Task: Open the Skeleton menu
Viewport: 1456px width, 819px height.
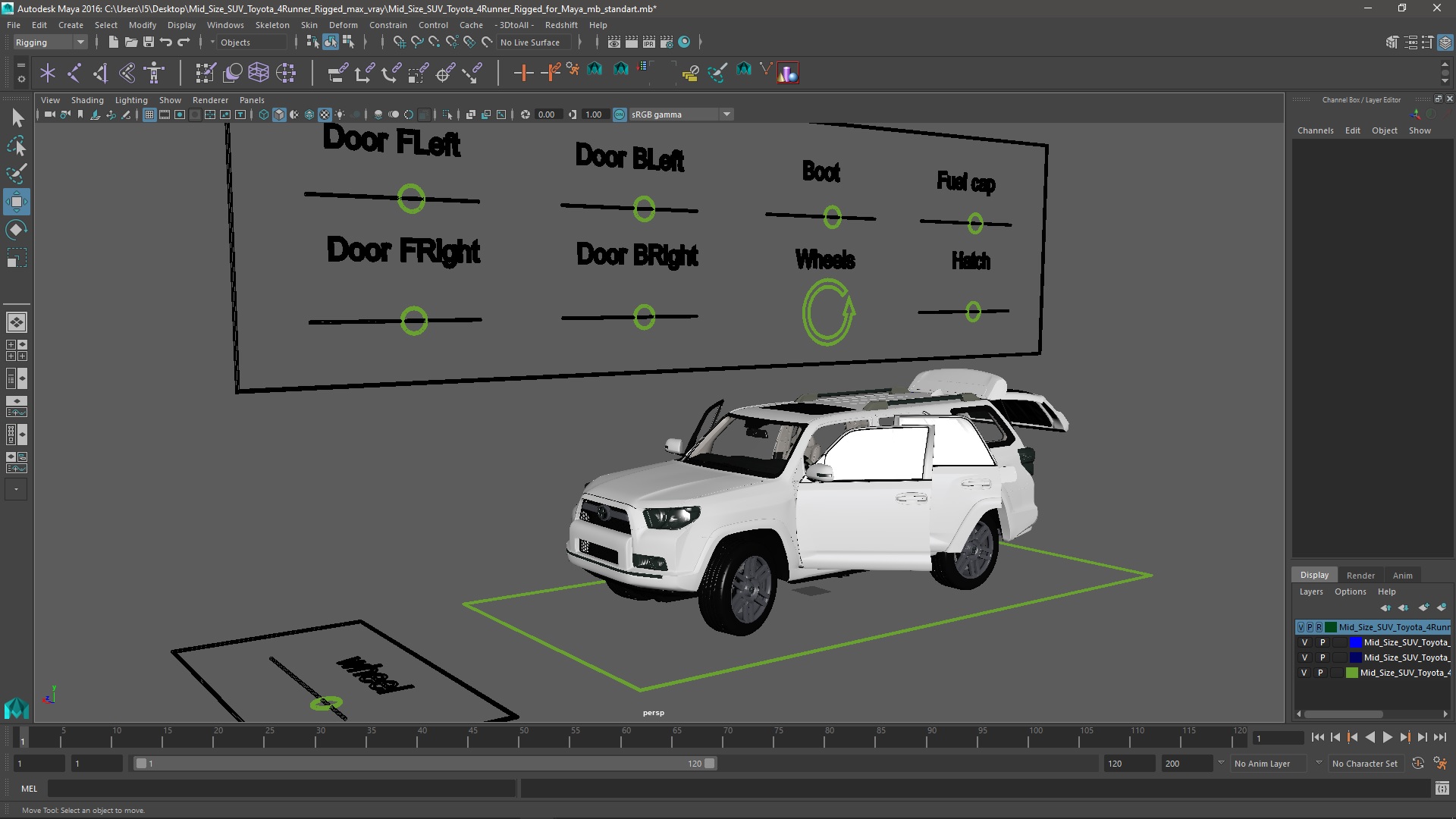Action: coord(272,25)
